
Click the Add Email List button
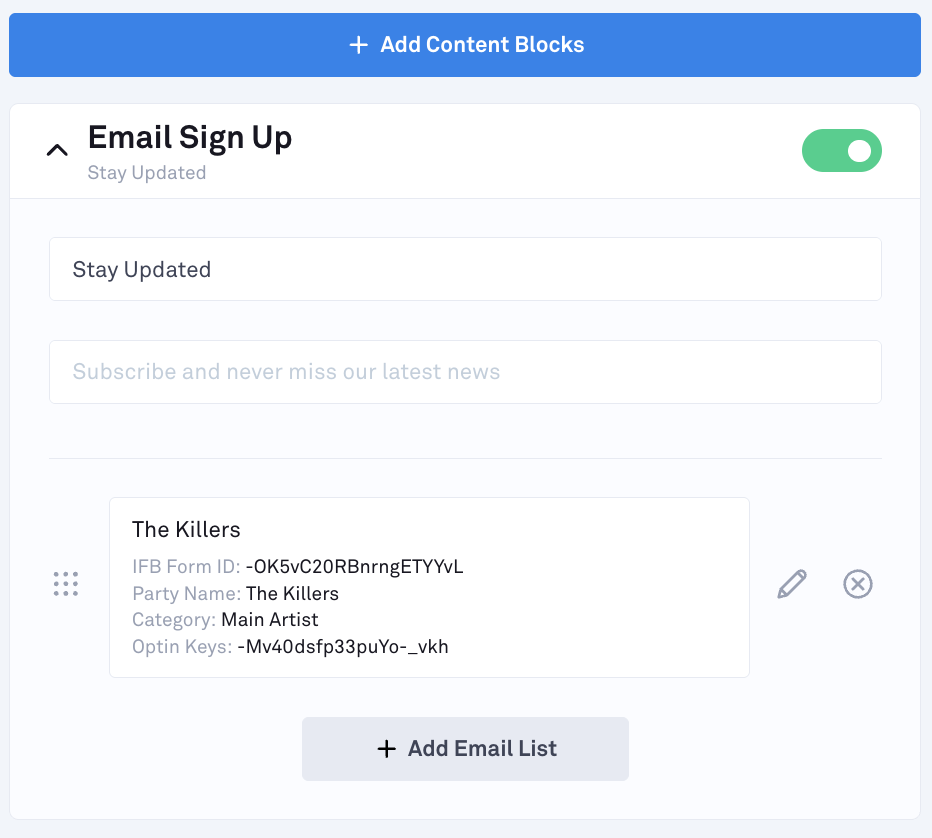[465, 749]
